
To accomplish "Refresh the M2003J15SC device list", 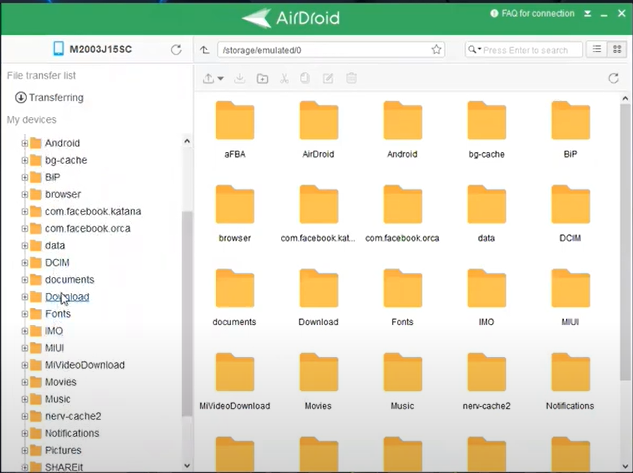I will click(x=176, y=50).
